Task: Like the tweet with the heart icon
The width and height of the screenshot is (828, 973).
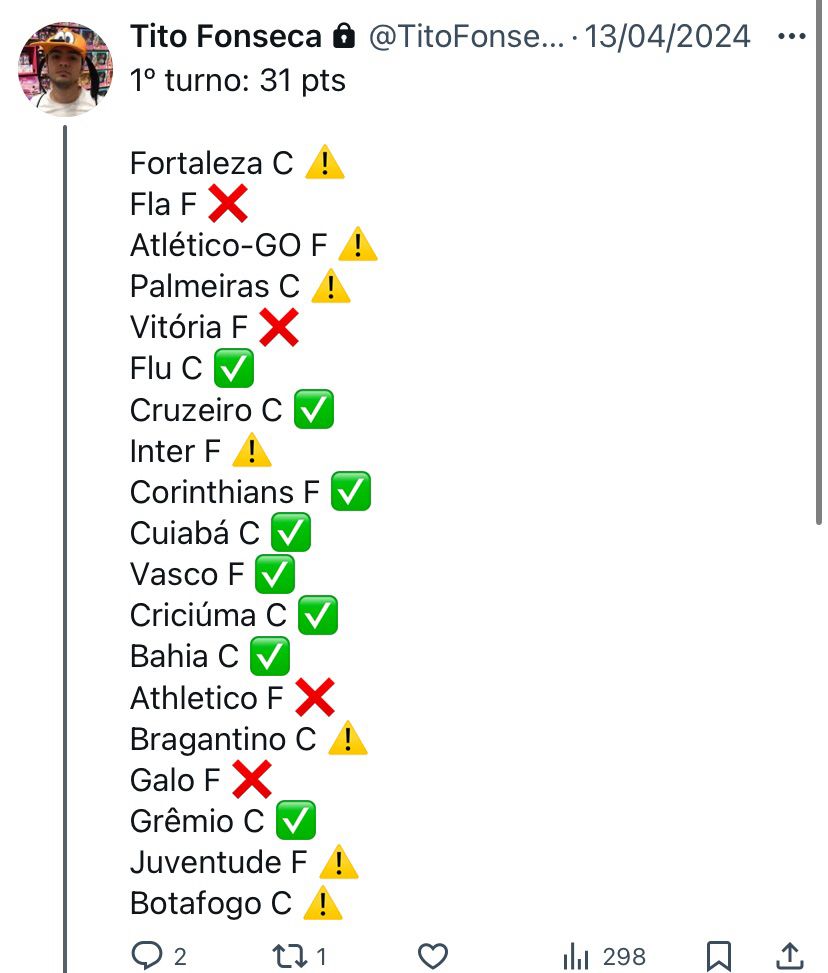Action: [433, 956]
